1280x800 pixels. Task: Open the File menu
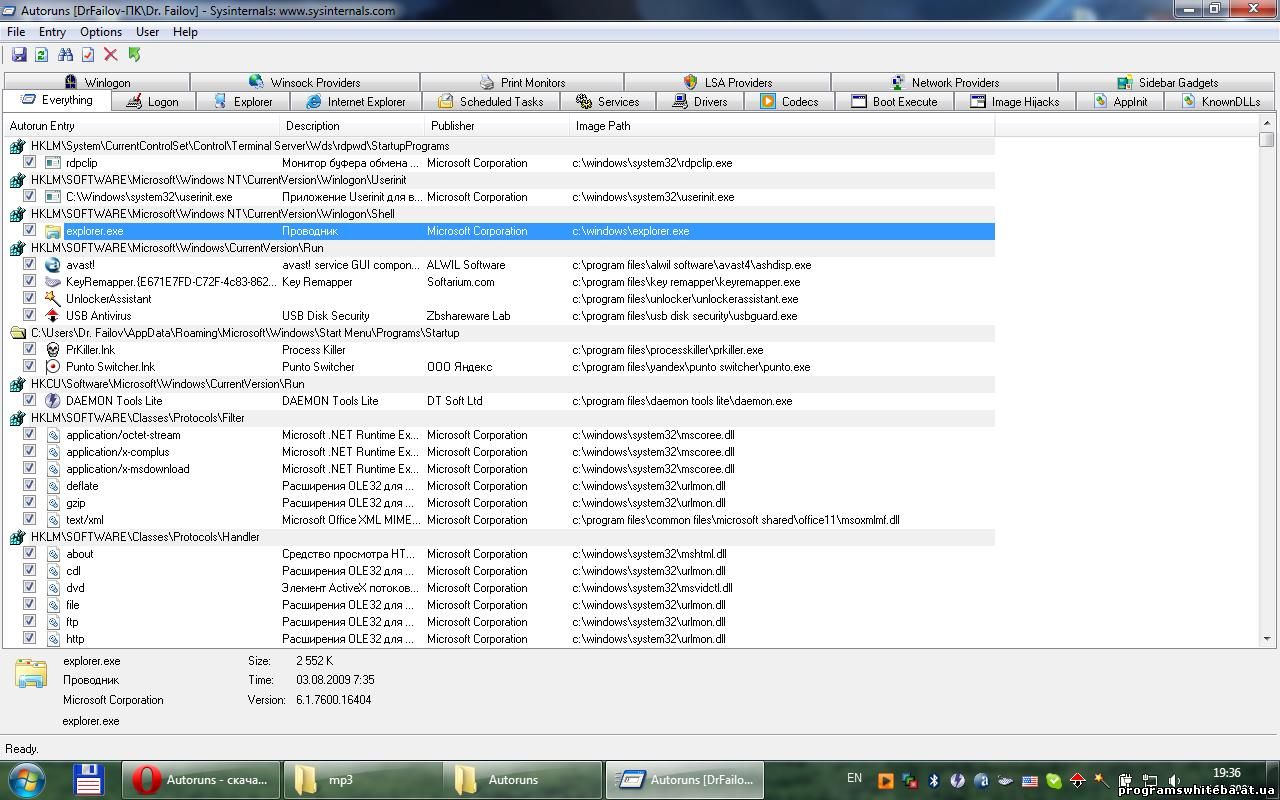click(x=16, y=32)
